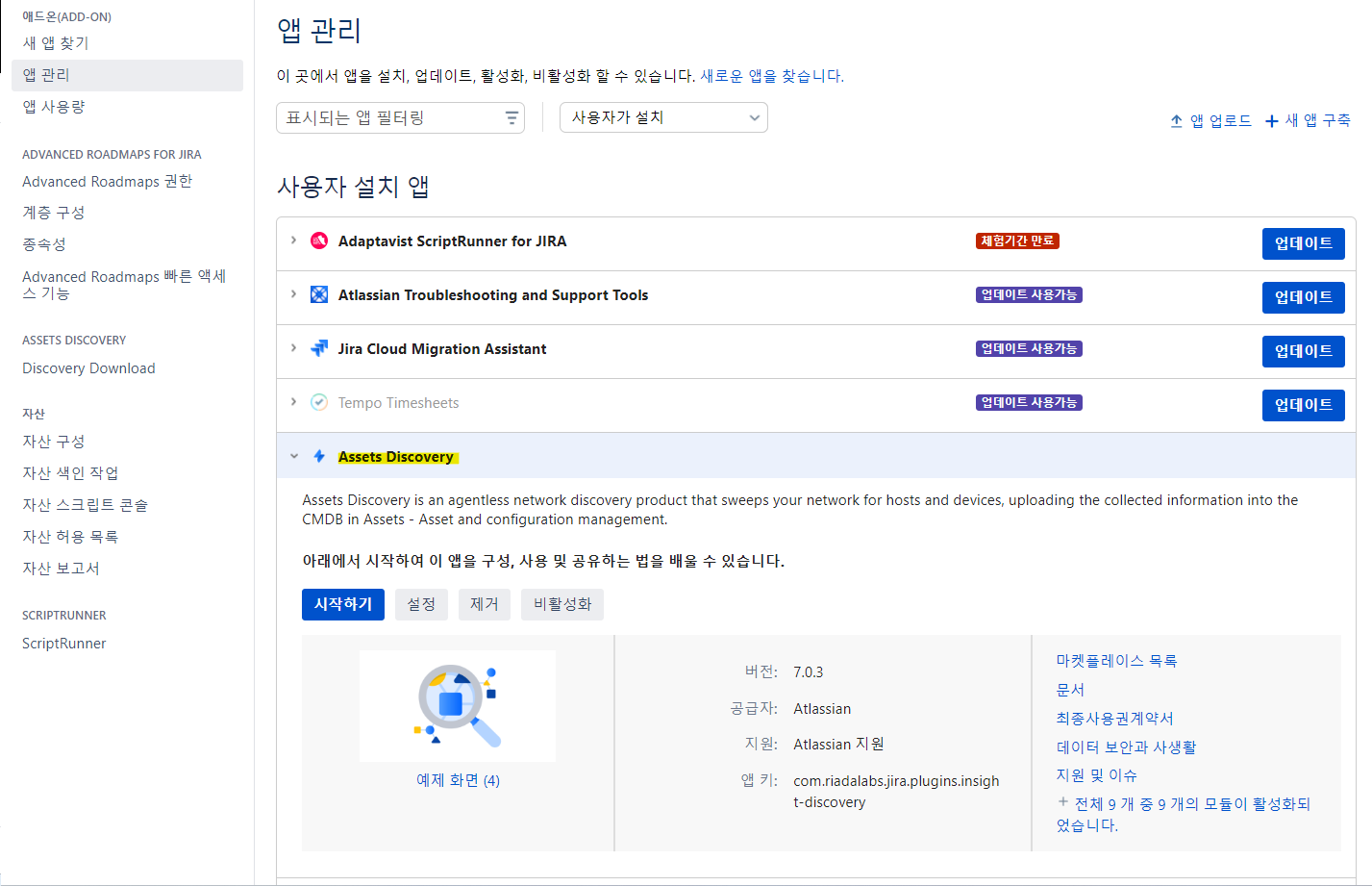Click the Tempo Timesheets checkmark icon

tap(319, 402)
